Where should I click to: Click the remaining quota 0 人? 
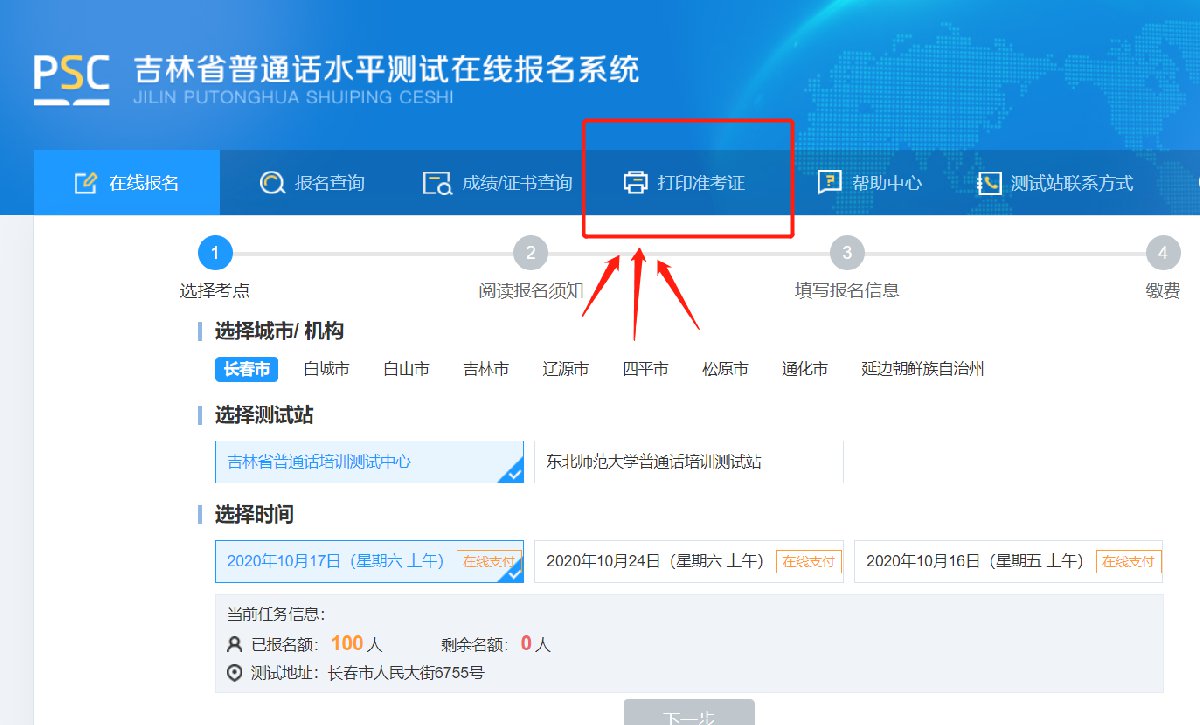(x=536, y=644)
